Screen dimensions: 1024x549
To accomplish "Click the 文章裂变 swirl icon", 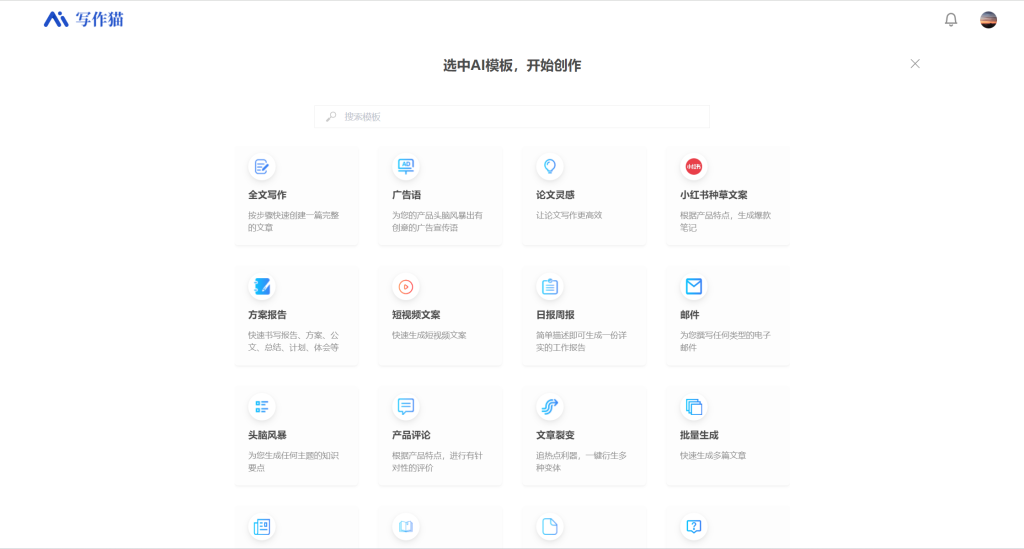I will point(550,407).
